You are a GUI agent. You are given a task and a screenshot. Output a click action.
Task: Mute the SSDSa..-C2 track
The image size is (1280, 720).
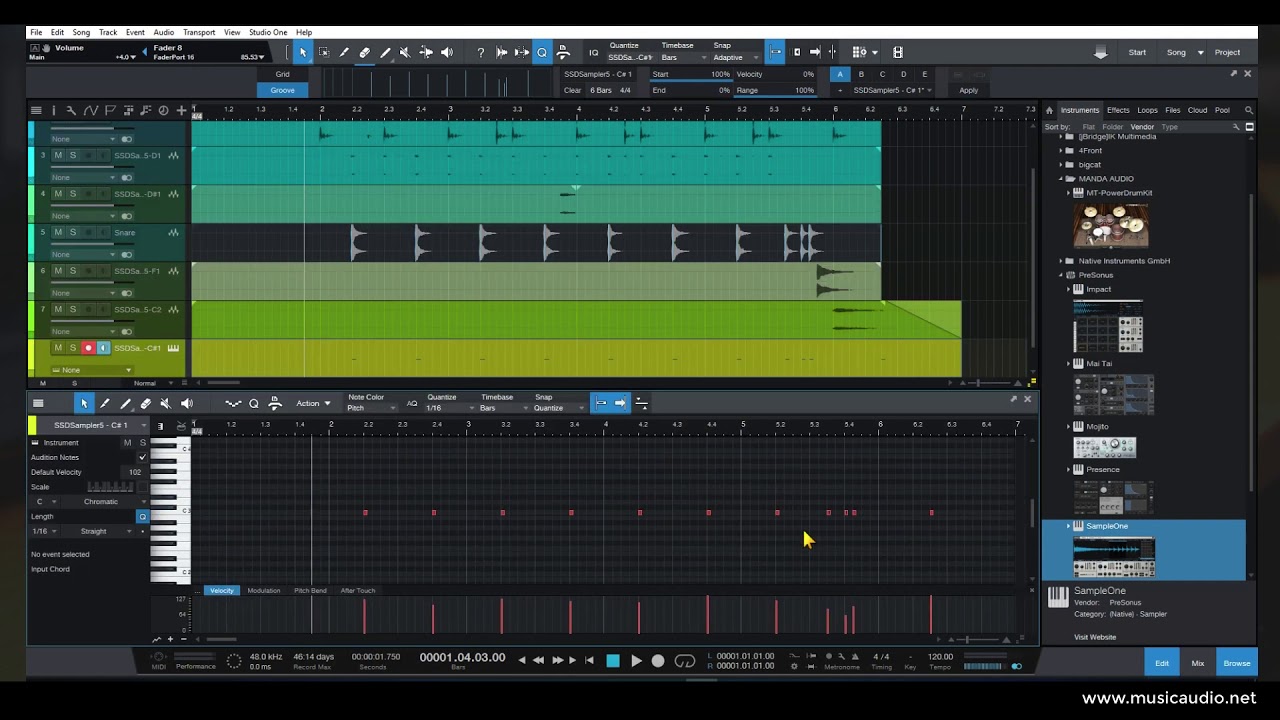click(x=58, y=309)
